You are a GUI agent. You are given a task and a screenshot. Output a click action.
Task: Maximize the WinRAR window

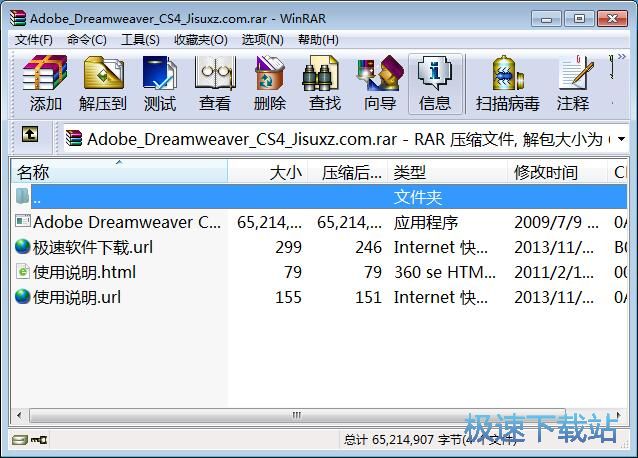(x=579, y=18)
